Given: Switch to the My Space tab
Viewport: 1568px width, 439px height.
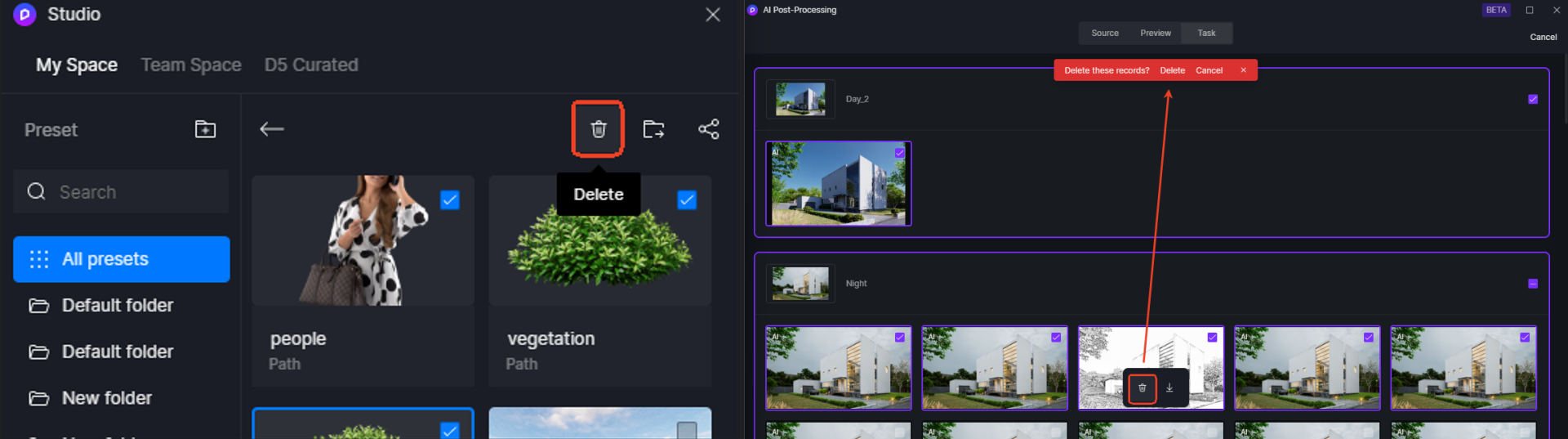Looking at the screenshot, I should tap(77, 65).
